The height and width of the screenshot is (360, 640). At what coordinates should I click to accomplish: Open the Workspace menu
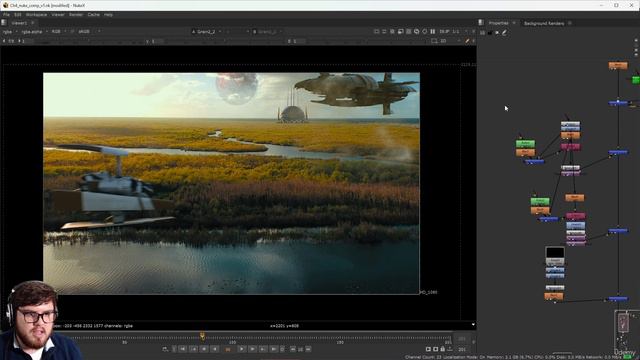click(36, 14)
